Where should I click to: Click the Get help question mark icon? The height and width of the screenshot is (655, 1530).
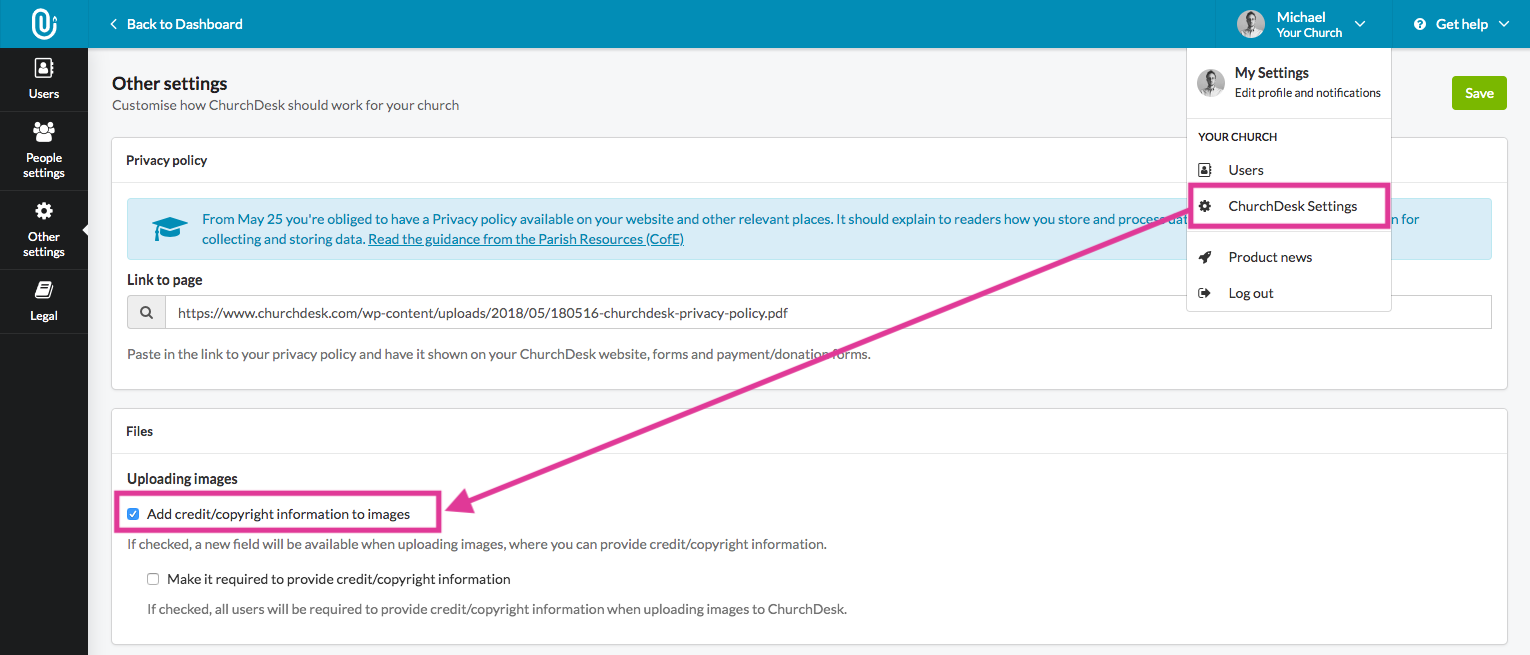click(1420, 24)
